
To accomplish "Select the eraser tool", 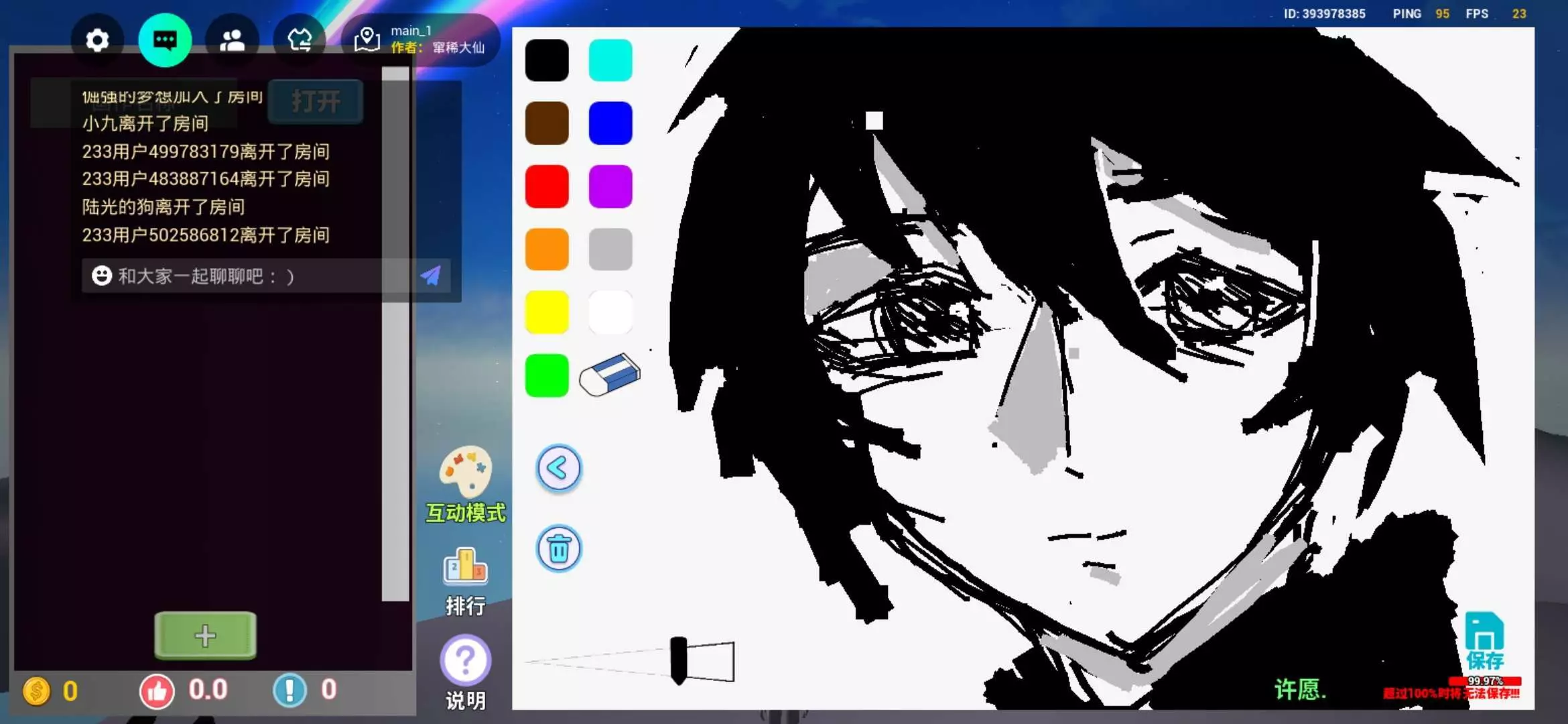I will click(x=610, y=375).
